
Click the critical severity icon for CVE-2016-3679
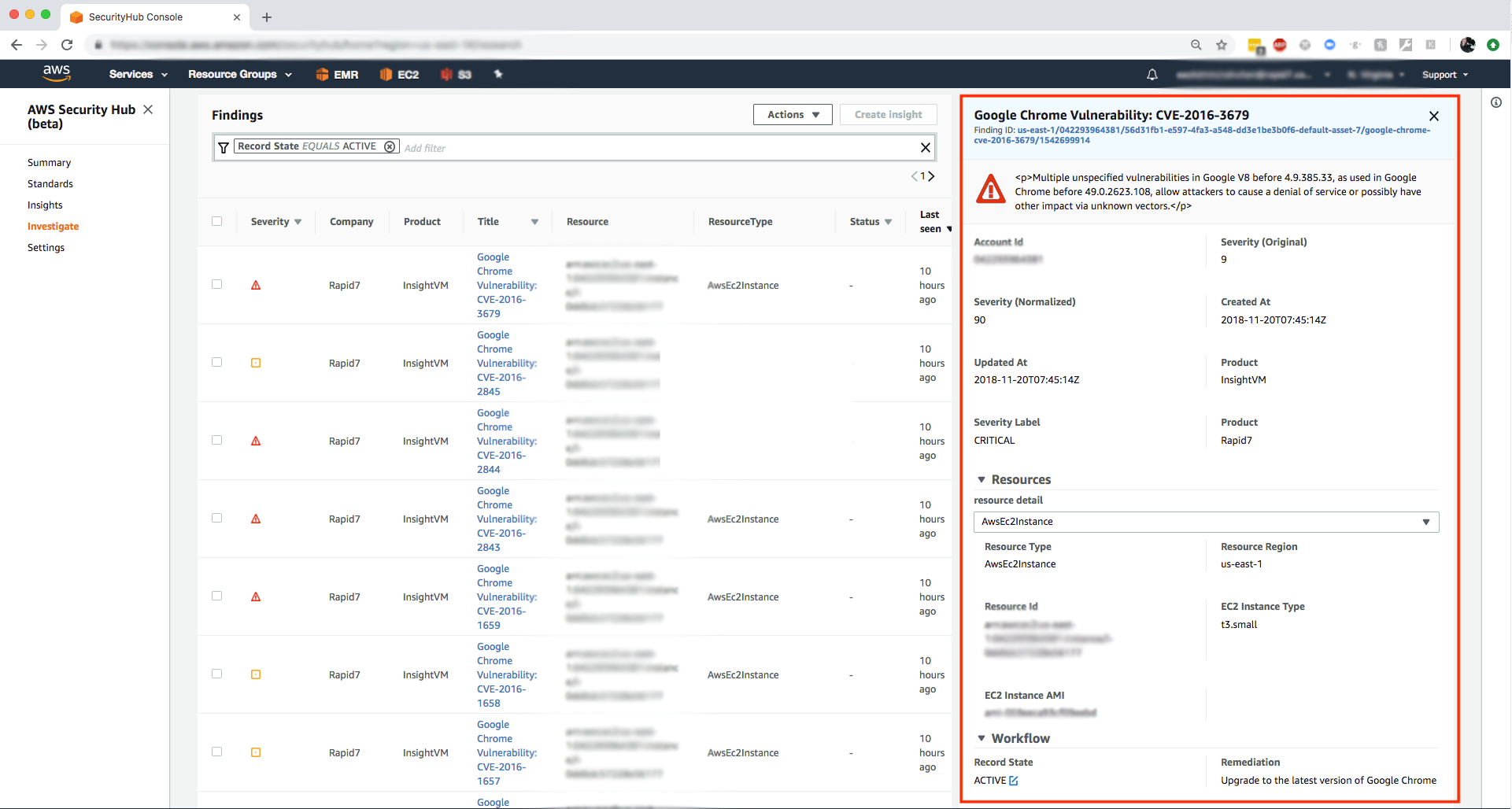(x=256, y=285)
